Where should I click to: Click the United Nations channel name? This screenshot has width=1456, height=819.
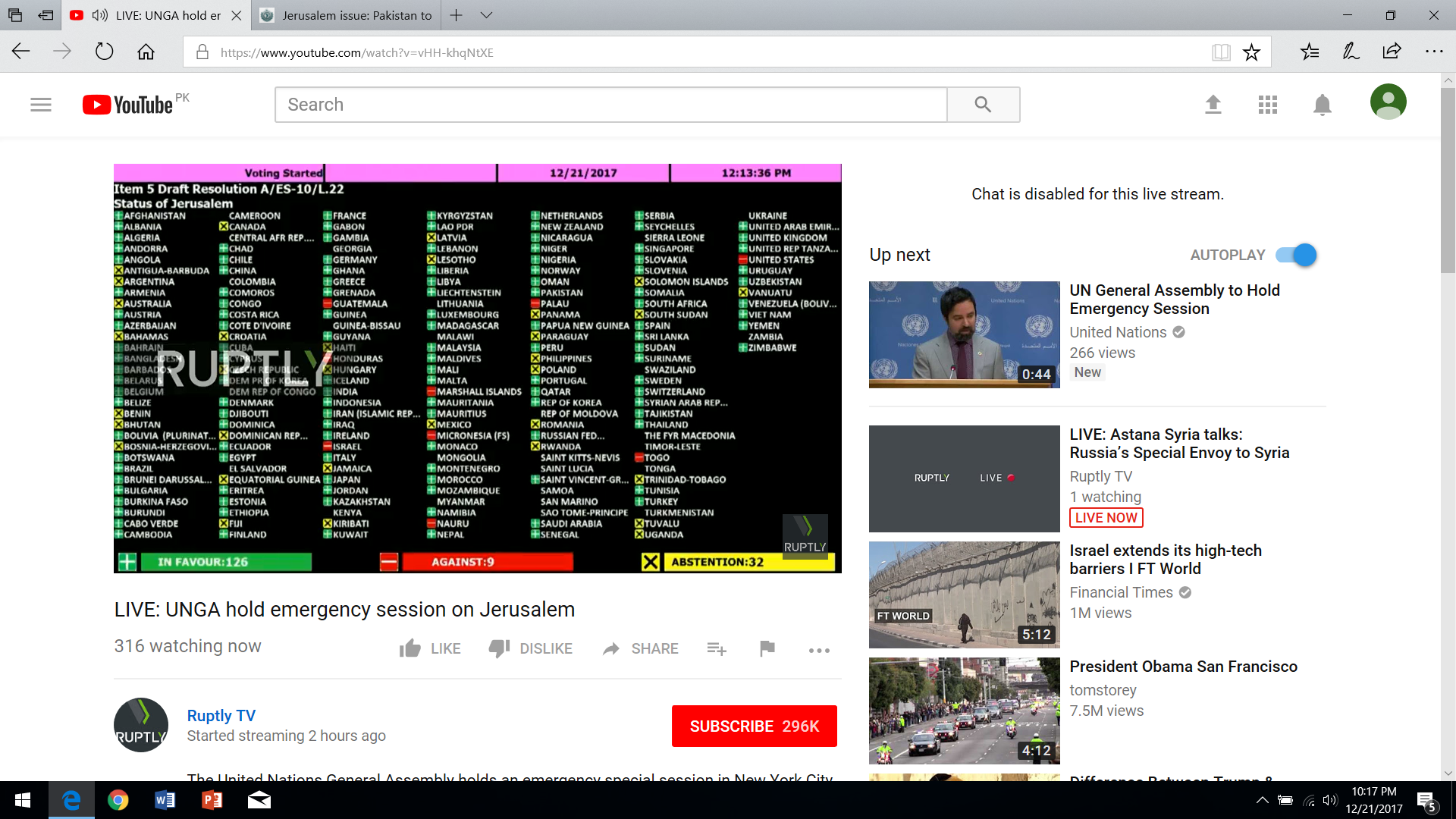1118,332
